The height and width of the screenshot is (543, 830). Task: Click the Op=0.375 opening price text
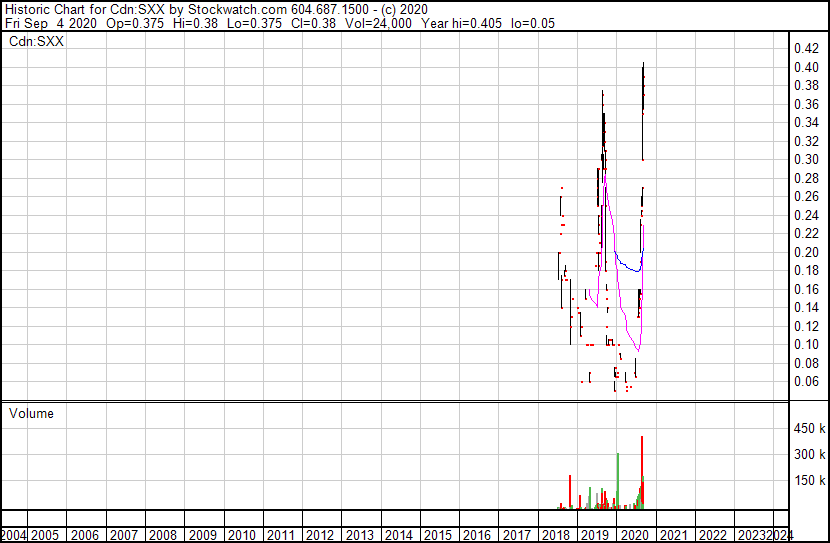135,23
